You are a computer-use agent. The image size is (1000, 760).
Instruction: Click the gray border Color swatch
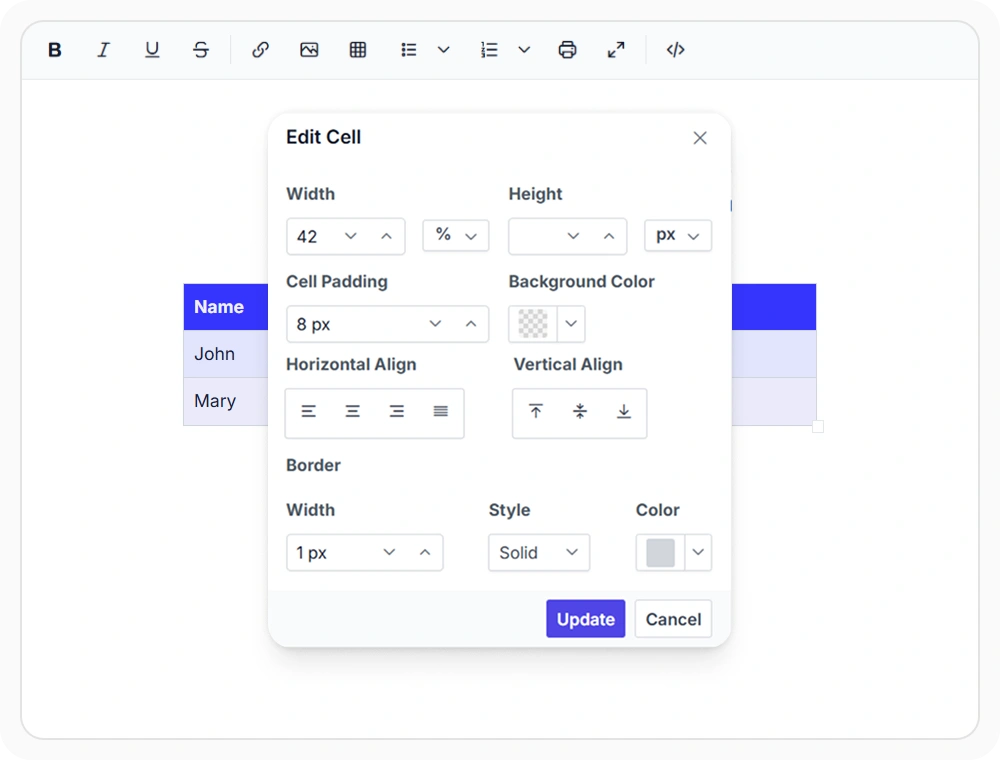pyautogui.click(x=661, y=552)
